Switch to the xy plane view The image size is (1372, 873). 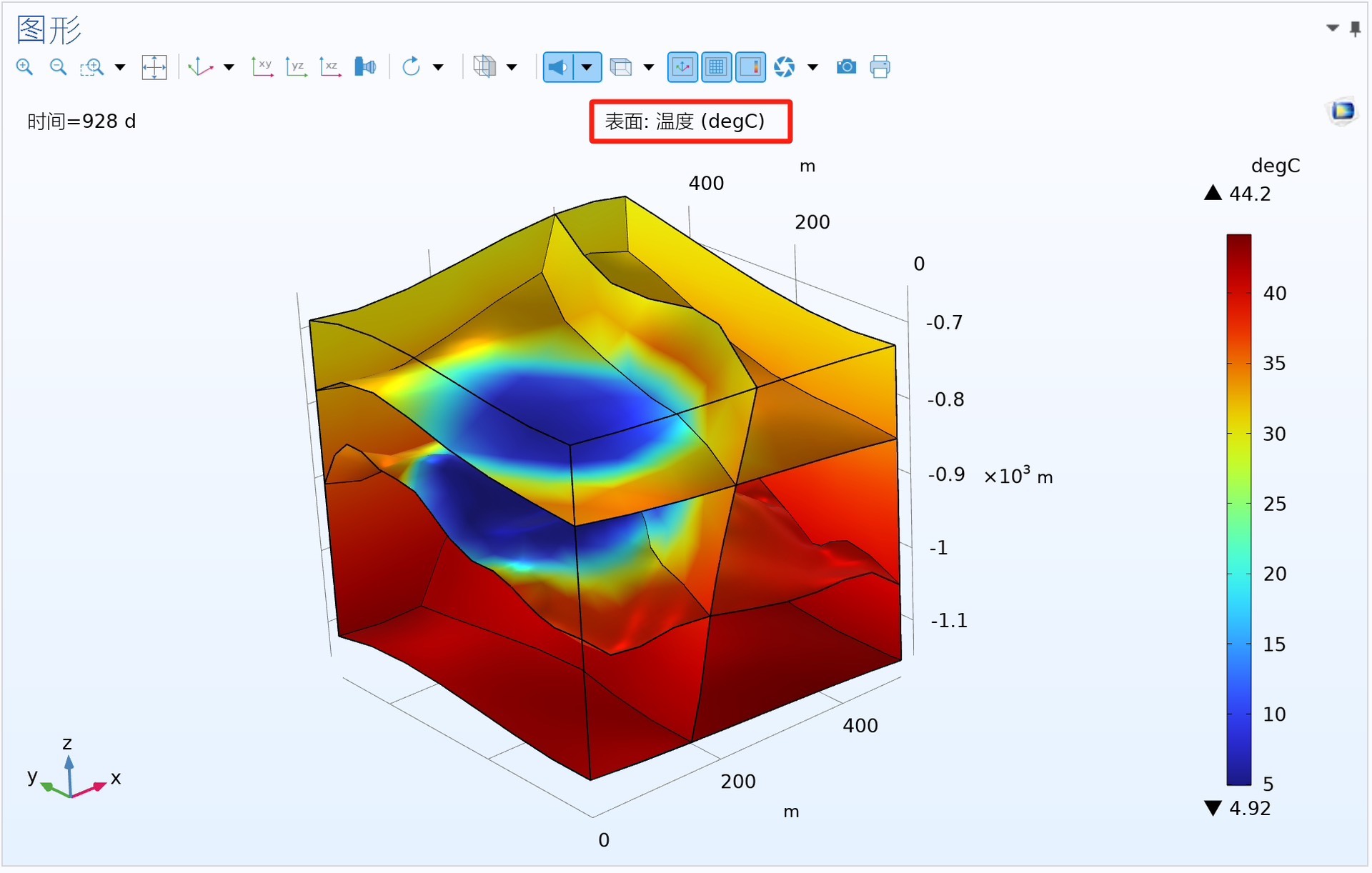262,67
